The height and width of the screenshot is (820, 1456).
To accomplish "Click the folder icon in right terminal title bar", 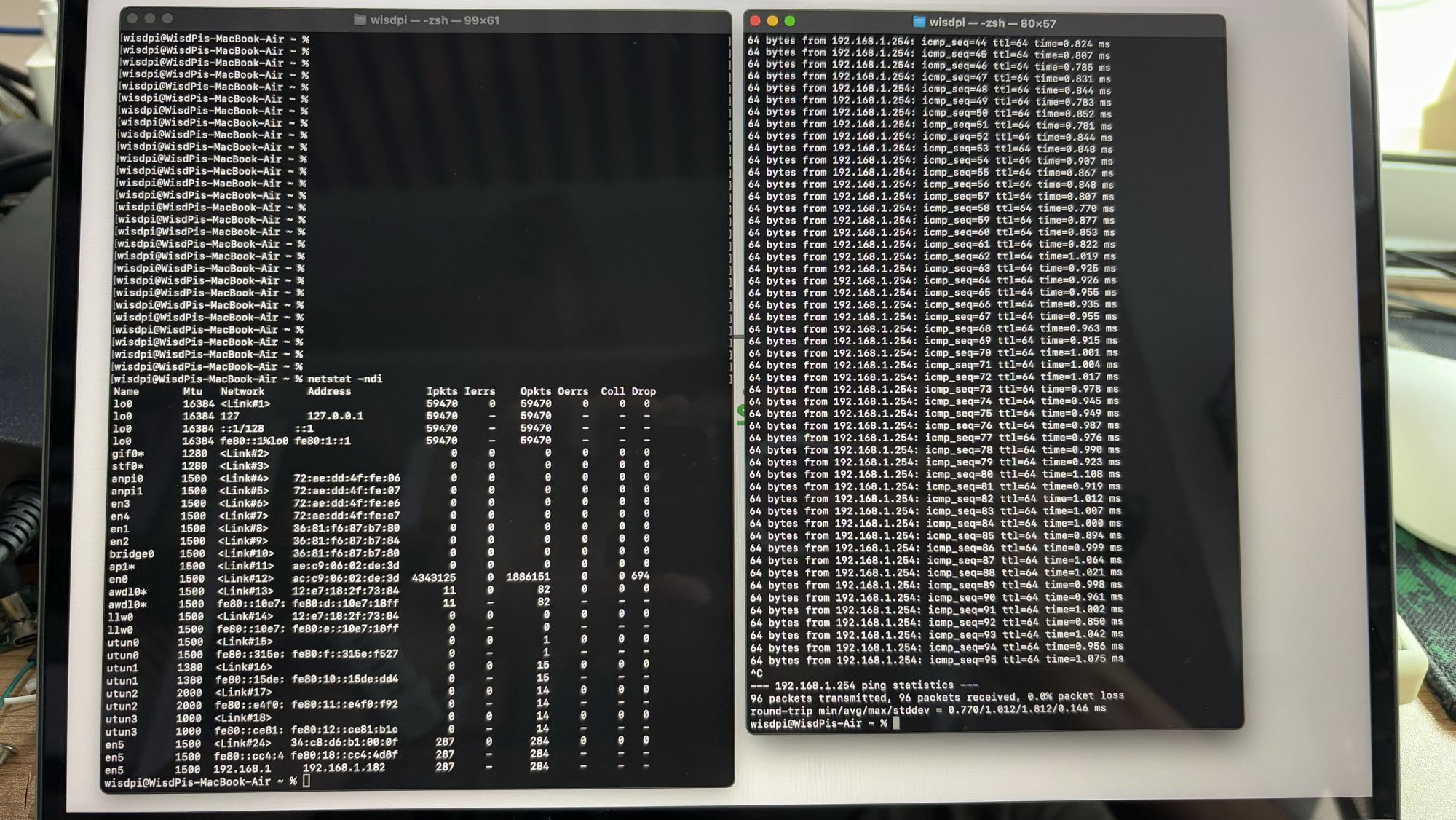I will [919, 23].
